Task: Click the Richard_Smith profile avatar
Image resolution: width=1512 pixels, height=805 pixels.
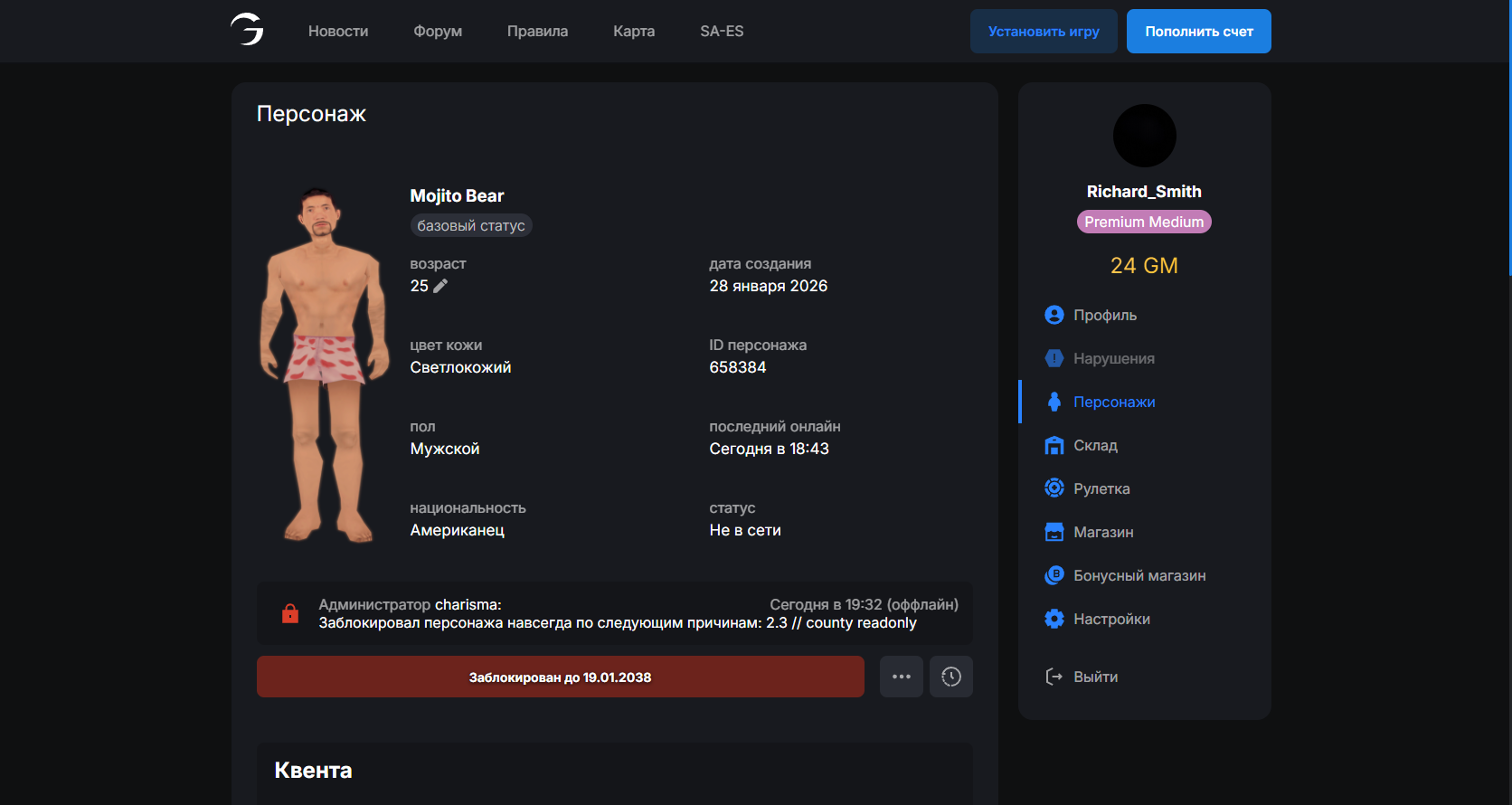Action: coord(1144,136)
